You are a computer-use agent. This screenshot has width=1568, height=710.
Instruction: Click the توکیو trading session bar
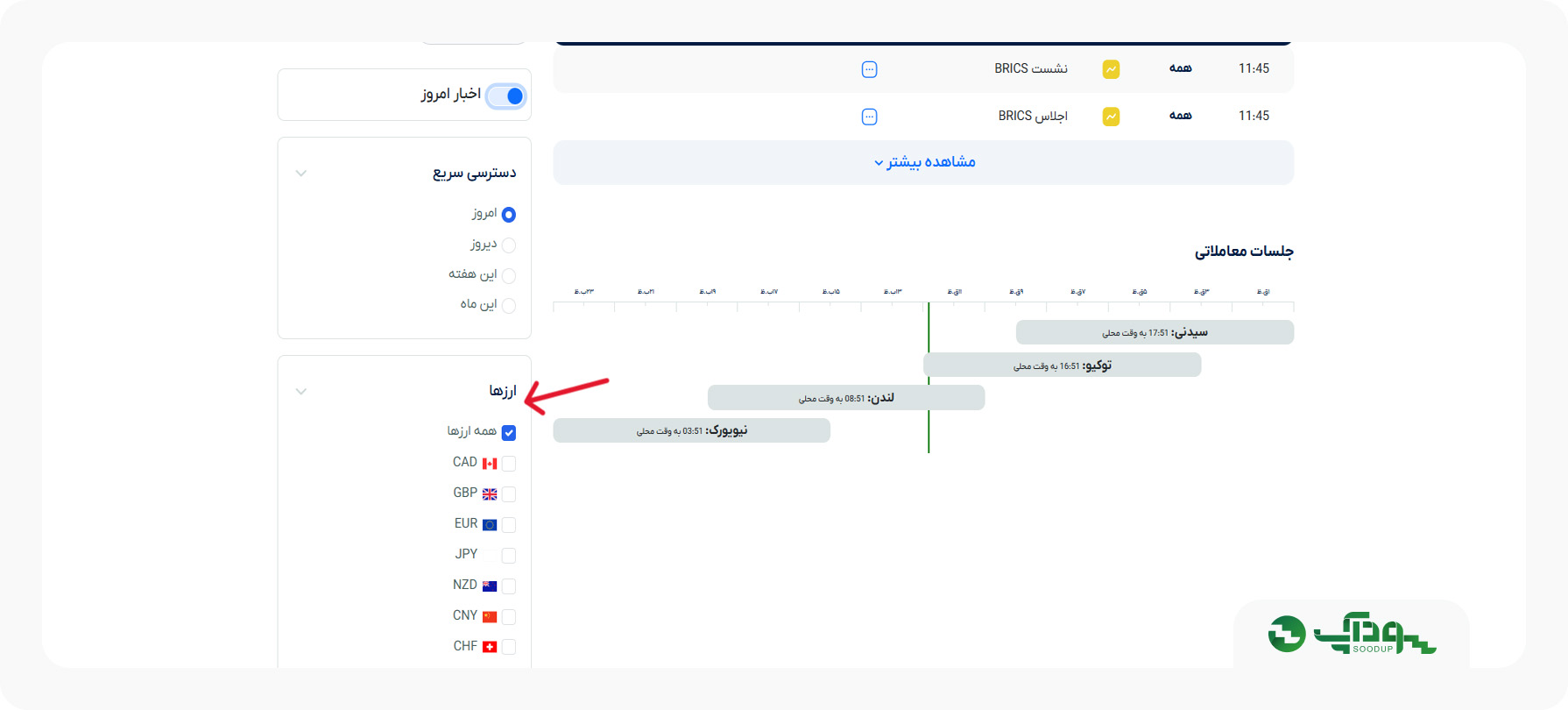pos(1063,366)
